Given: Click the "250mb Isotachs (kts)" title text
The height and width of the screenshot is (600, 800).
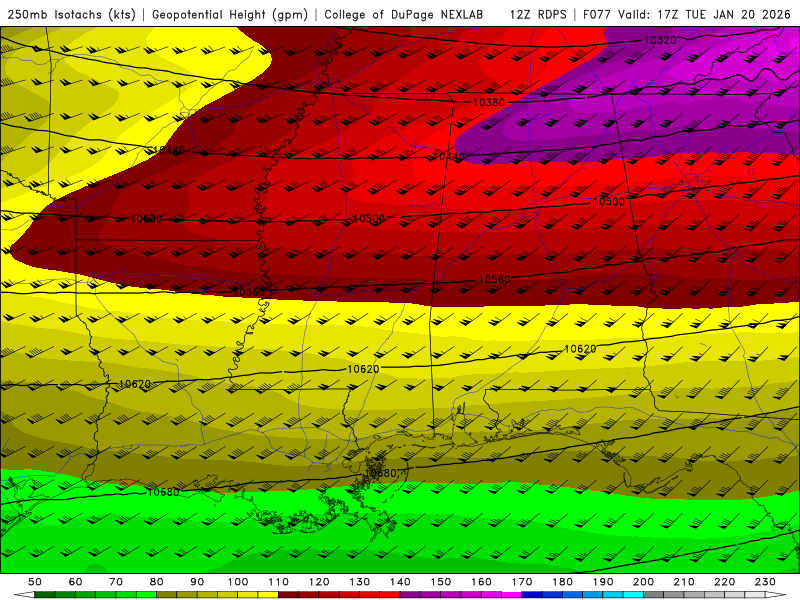Looking at the screenshot, I should click(72, 15).
